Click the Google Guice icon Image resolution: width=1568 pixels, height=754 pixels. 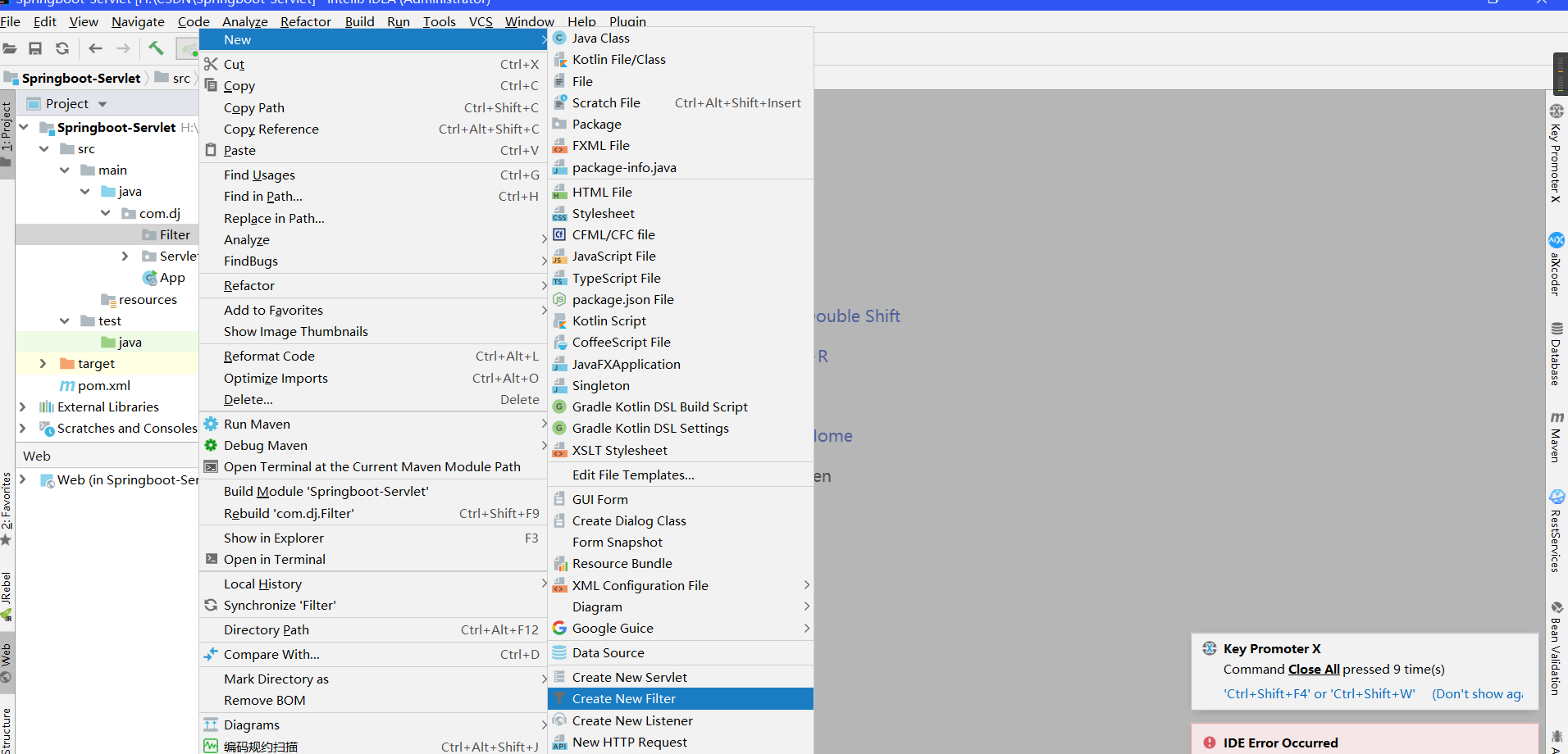tap(559, 628)
